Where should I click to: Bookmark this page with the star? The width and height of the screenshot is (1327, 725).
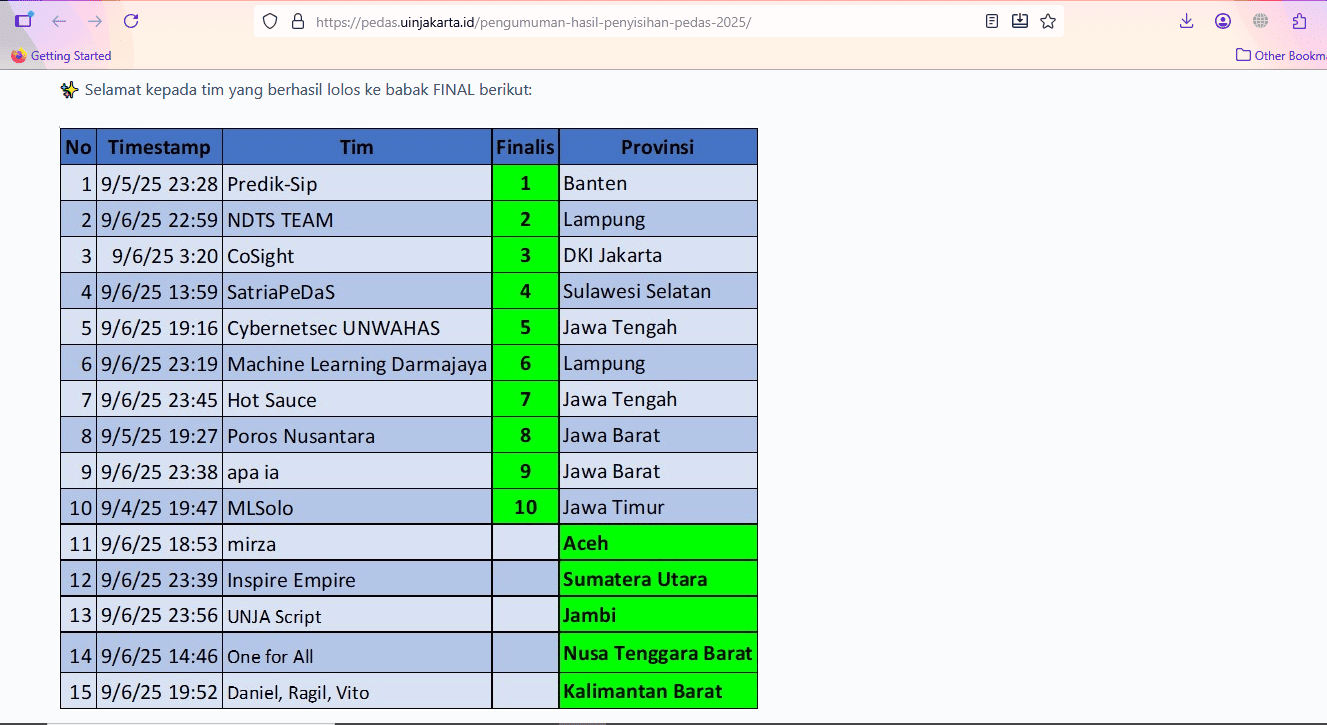(1048, 21)
